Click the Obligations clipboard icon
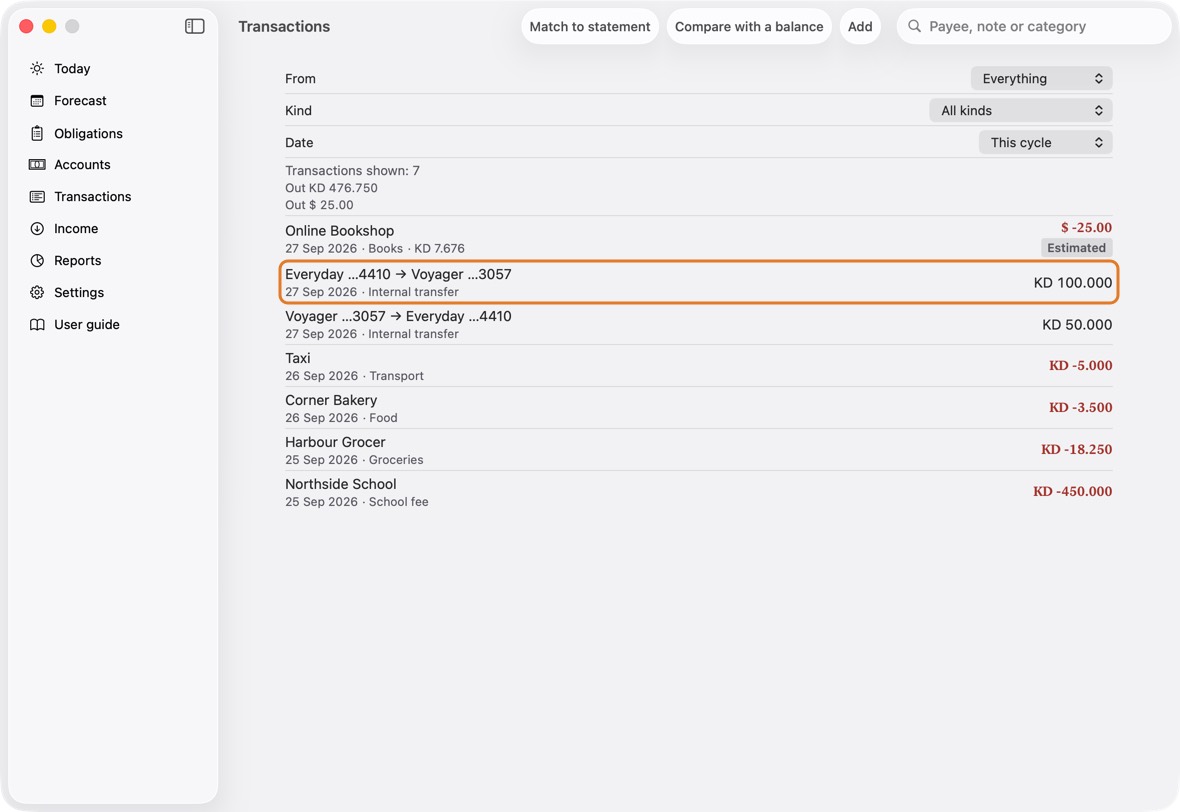1180x812 pixels. pyautogui.click(x=37, y=133)
